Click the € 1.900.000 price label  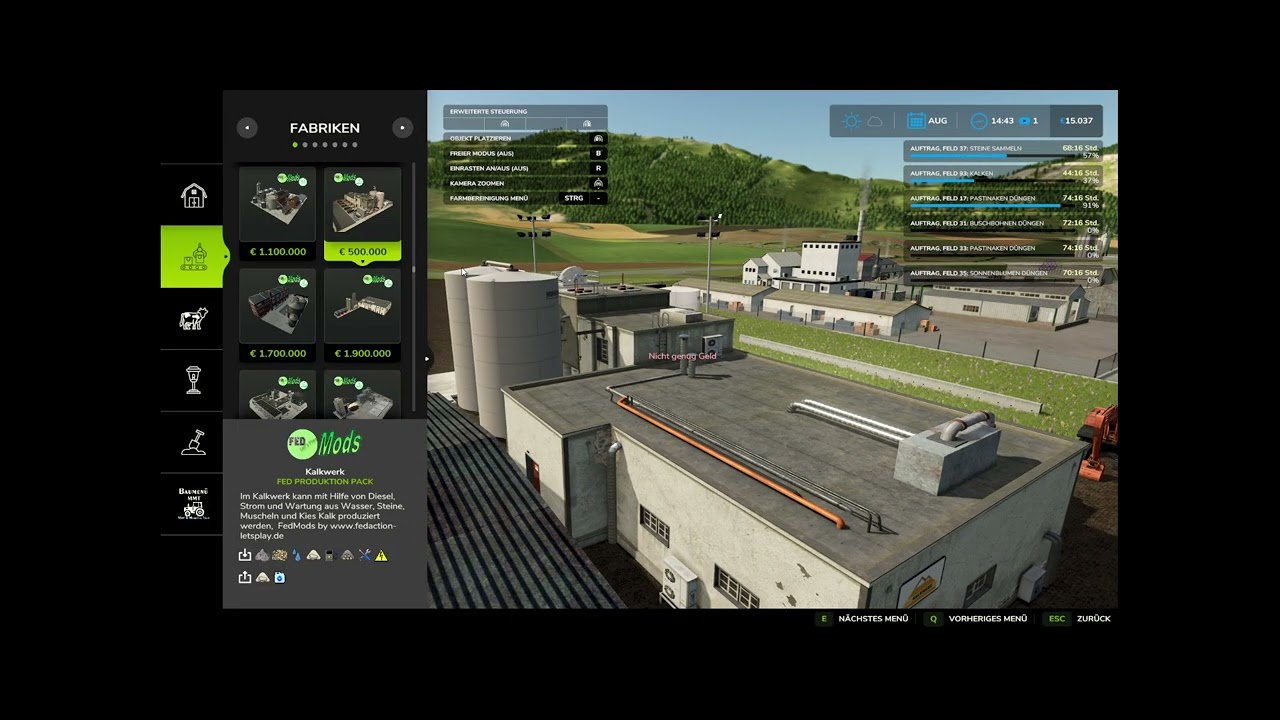tap(362, 353)
